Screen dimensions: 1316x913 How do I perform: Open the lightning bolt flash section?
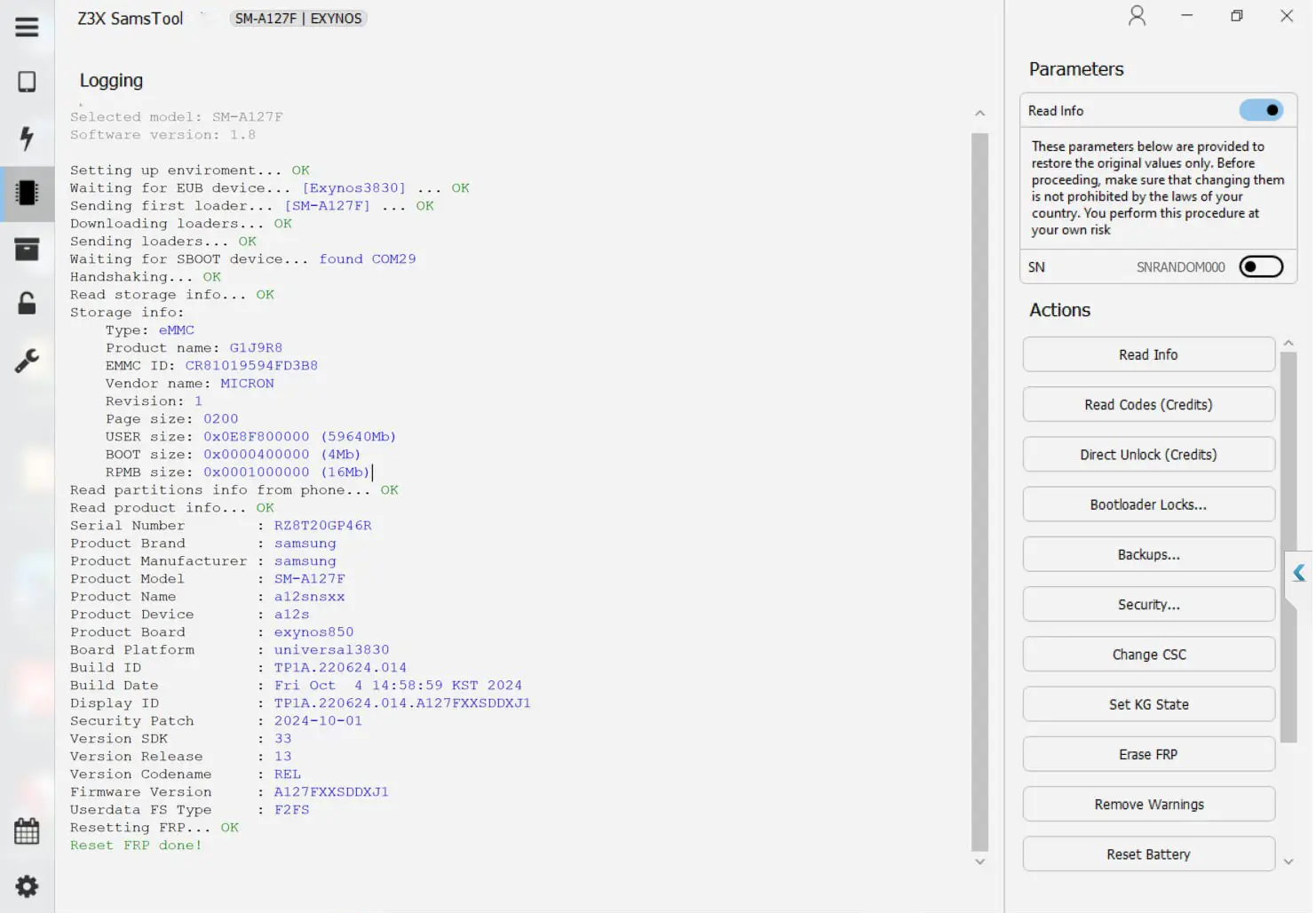pyautogui.click(x=27, y=138)
